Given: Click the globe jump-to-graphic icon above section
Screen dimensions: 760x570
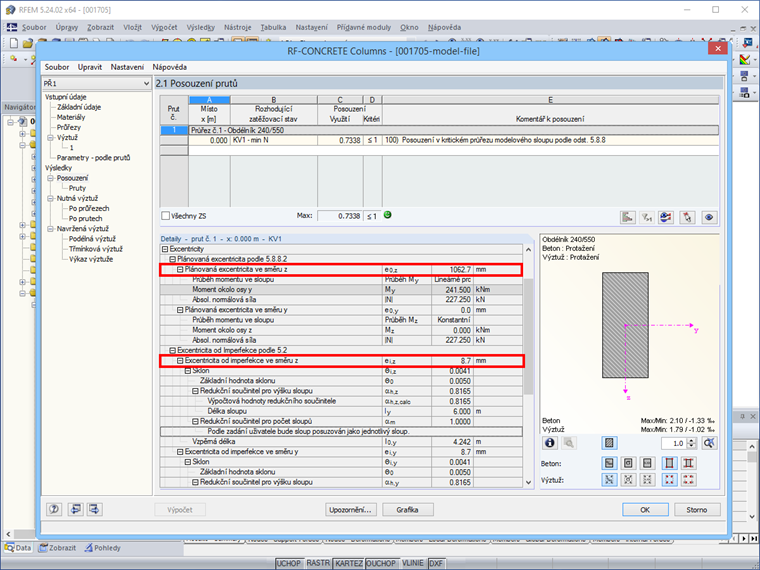Looking at the screenshot, I should 666,217.
